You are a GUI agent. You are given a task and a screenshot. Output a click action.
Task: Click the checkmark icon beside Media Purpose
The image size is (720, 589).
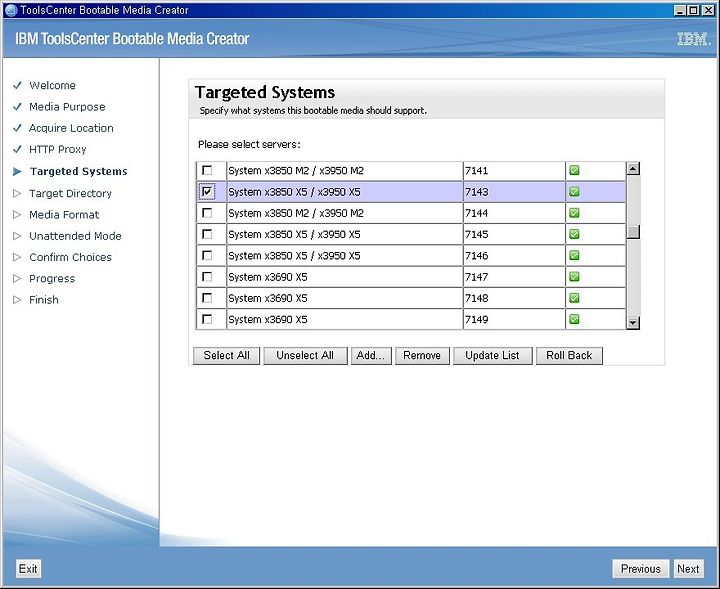click(17, 107)
